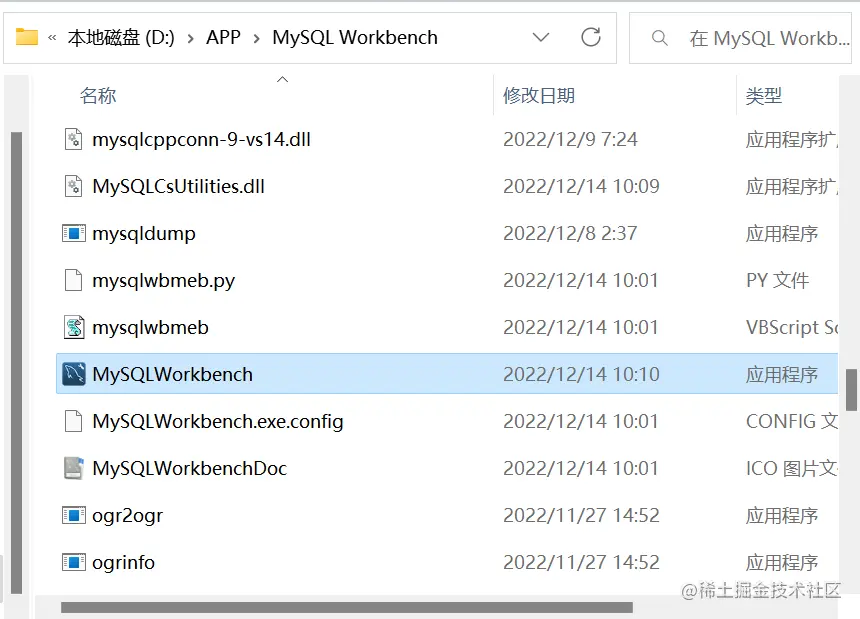Click the folder icon in address bar
The height and width of the screenshot is (619, 860).
click(x=27, y=37)
